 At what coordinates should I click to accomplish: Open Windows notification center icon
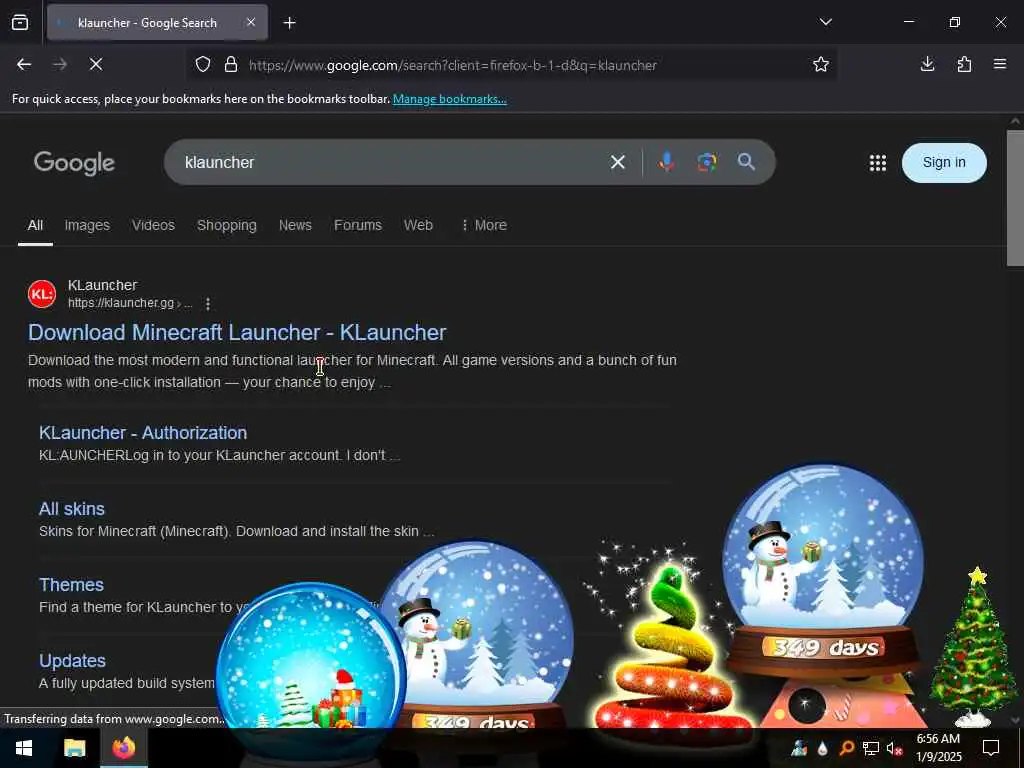click(x=991, y=748)
